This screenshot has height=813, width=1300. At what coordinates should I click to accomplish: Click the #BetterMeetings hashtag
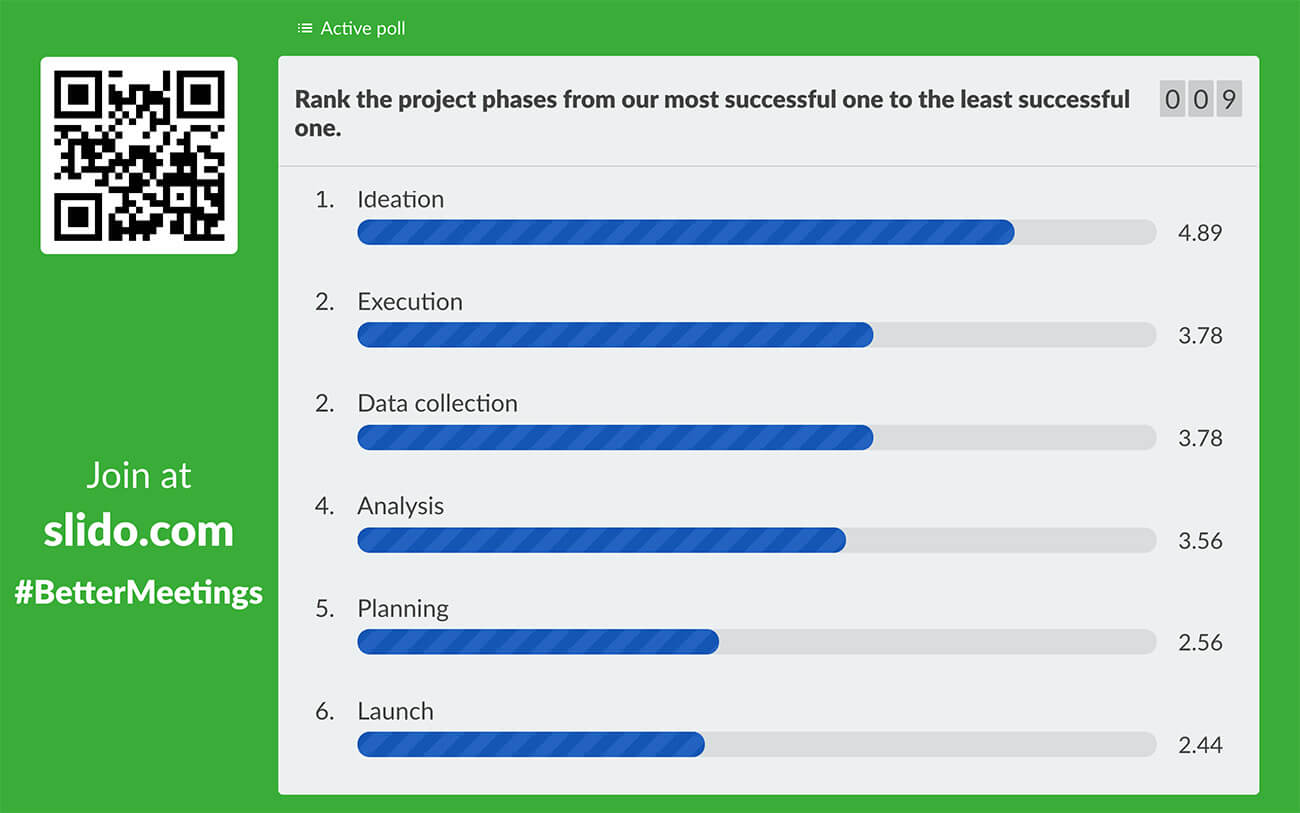(138, 592)
